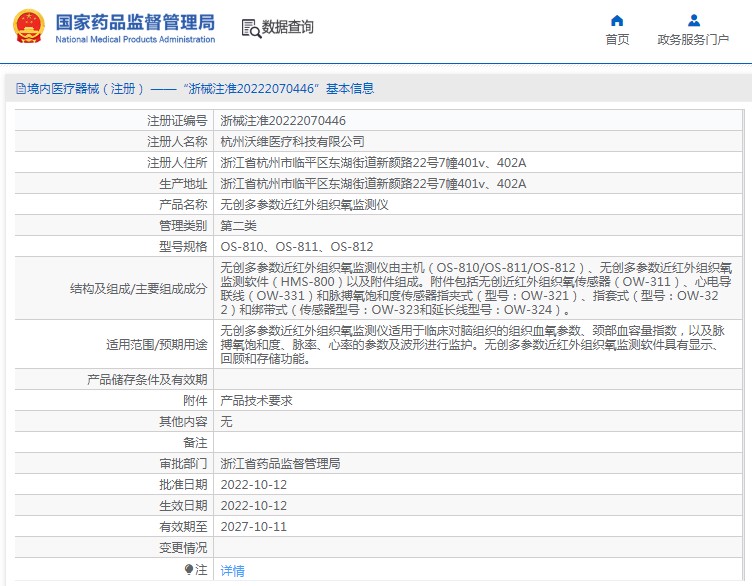Click the expiry date 2027-10-11

(254, 527)
